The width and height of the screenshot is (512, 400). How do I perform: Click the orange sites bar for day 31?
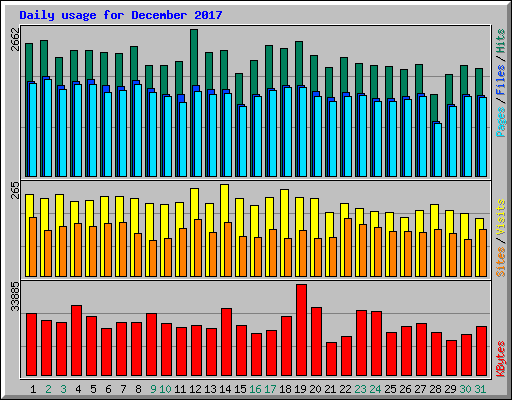[483, 253]
